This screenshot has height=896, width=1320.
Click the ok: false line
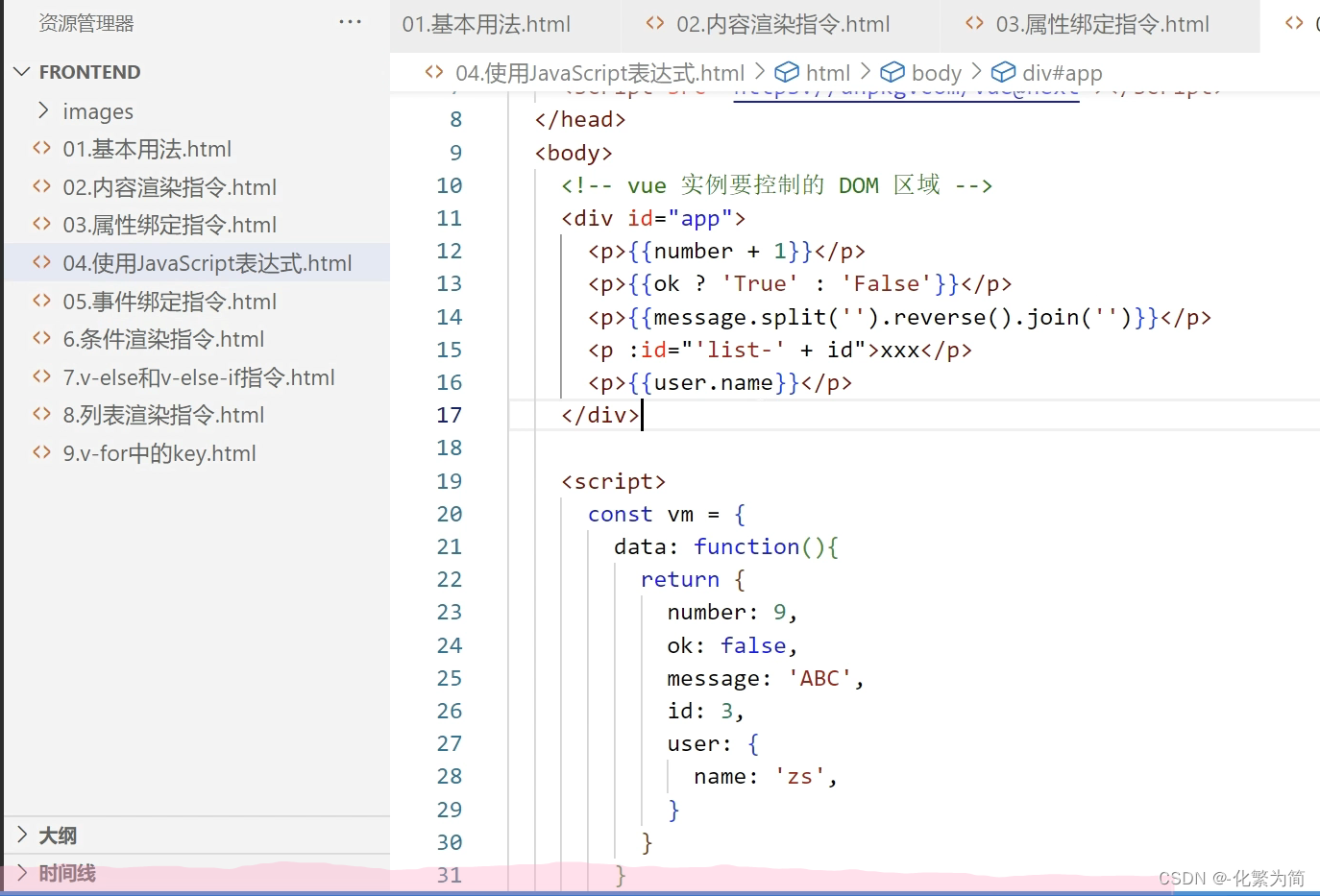732,645
